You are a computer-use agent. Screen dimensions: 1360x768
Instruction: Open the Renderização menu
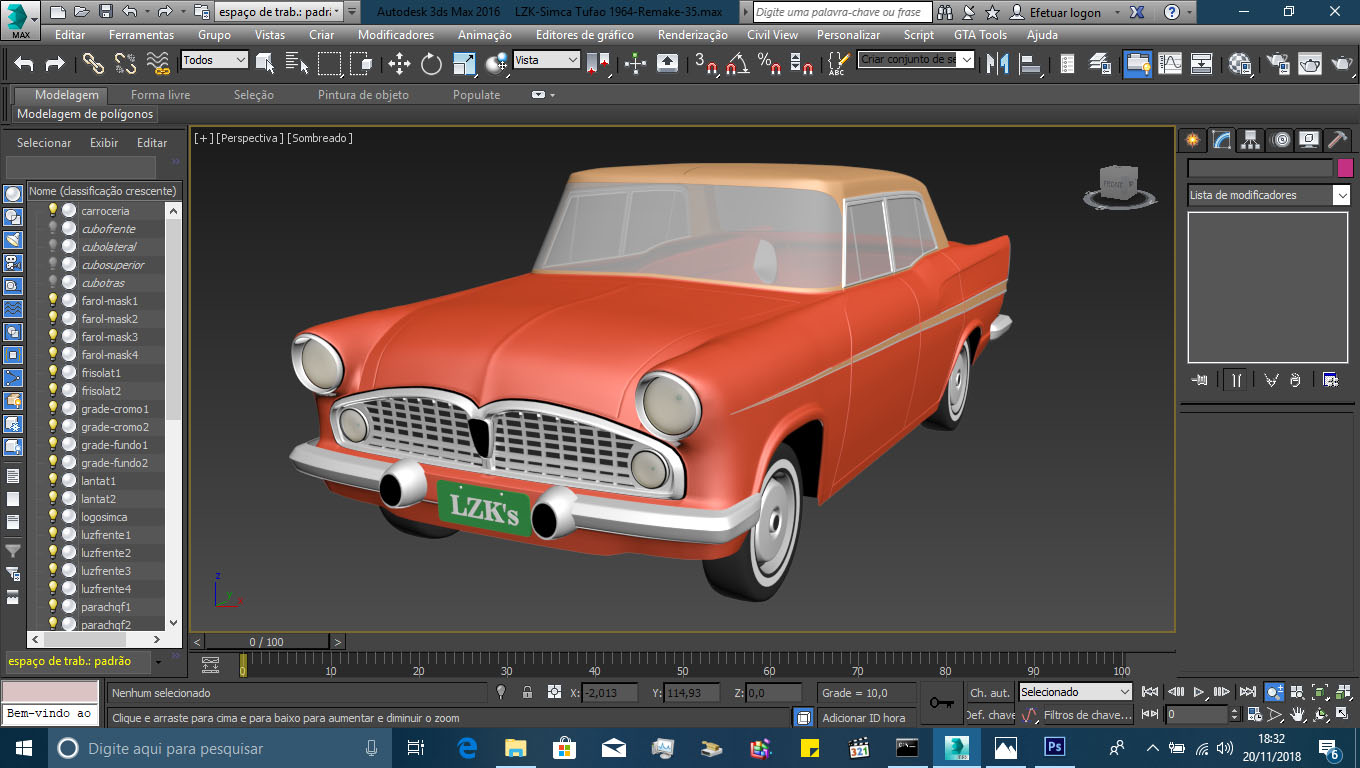coord(692,34)
